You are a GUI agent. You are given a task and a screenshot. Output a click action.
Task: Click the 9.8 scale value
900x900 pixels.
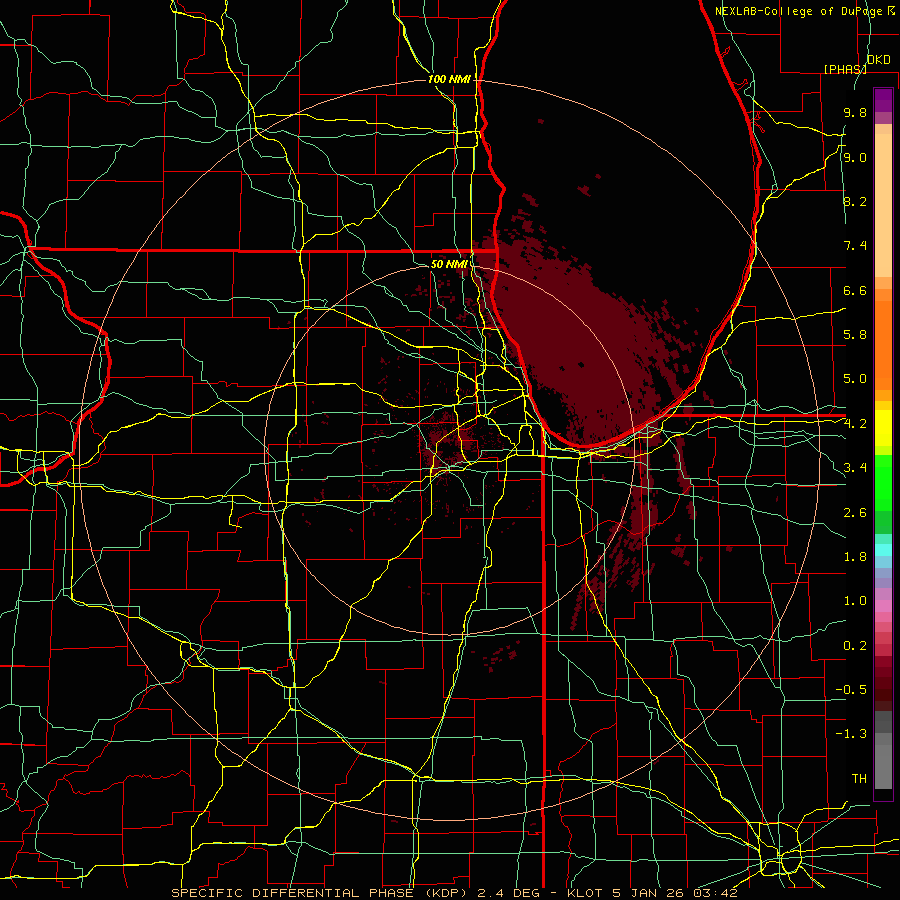click(855, 112)
